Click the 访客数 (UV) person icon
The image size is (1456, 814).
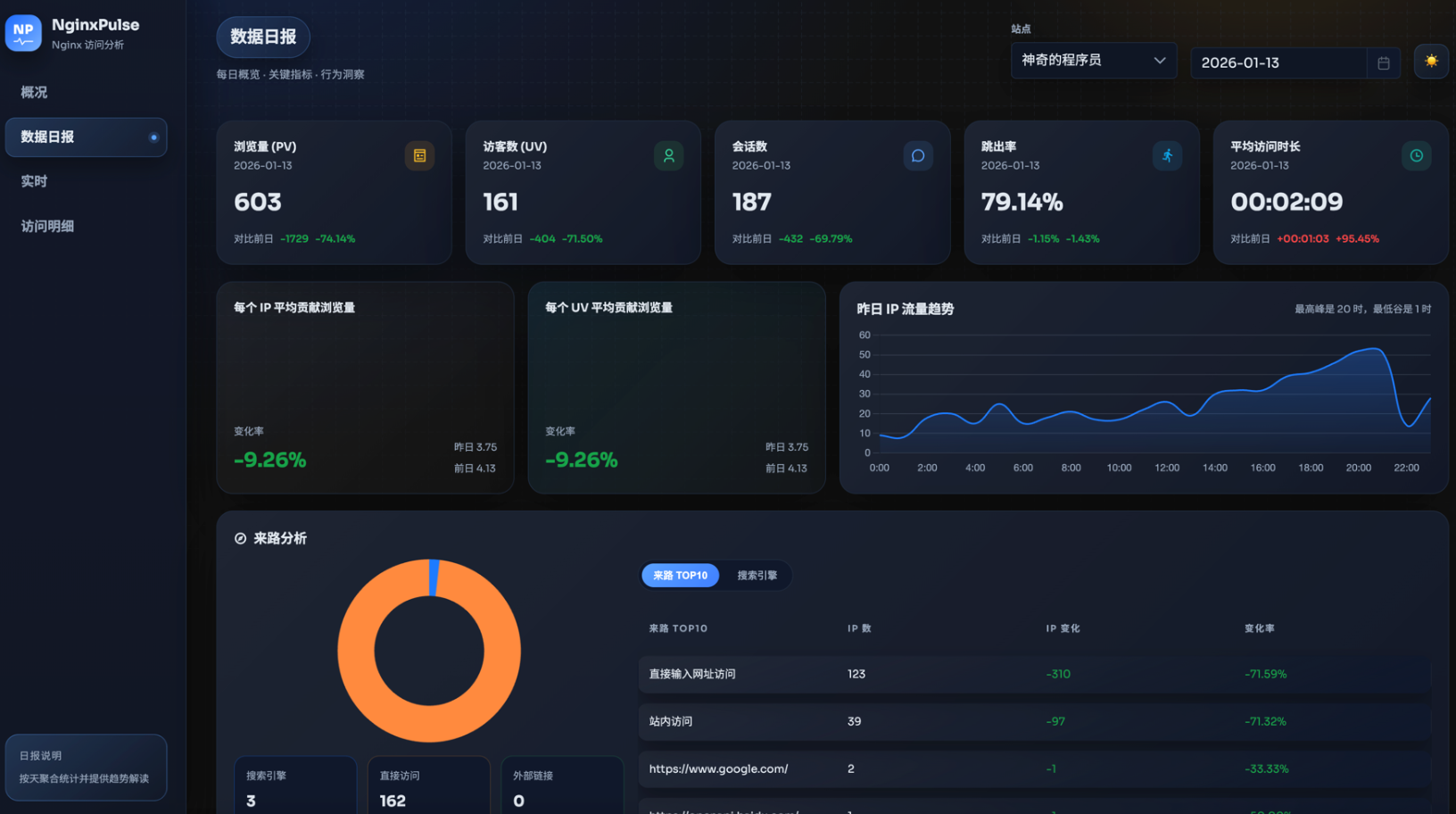tap(669, 154)
